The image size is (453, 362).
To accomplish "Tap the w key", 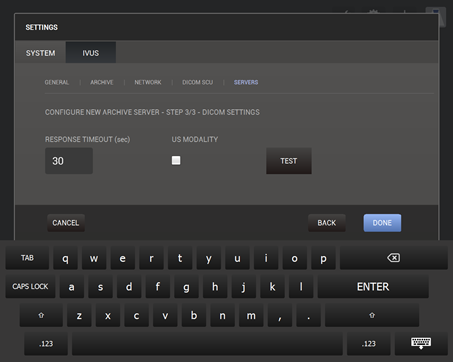I will tap(94, 258).
